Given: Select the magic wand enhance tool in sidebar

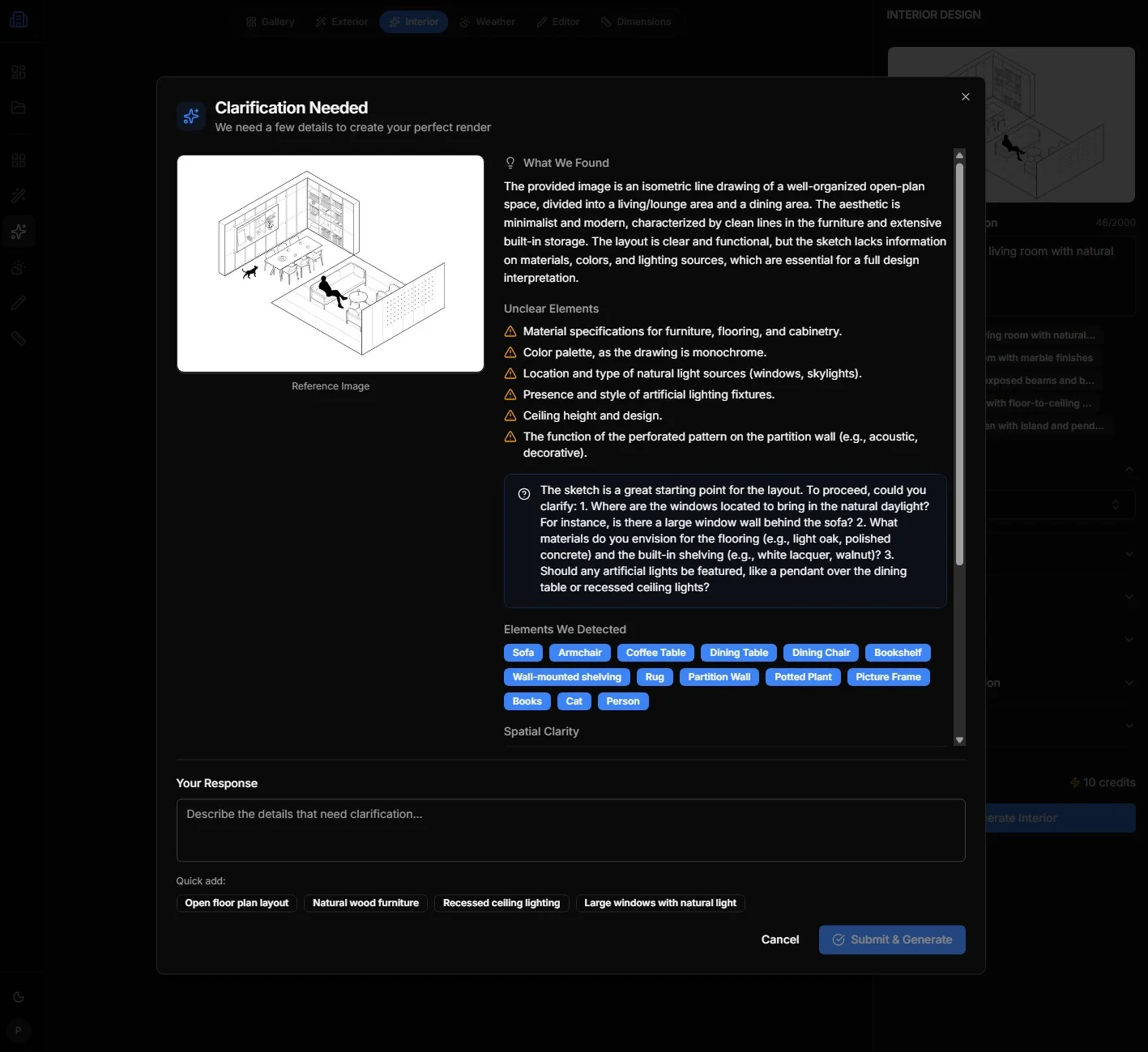Looking at the screenshot, I should point(19,196).
